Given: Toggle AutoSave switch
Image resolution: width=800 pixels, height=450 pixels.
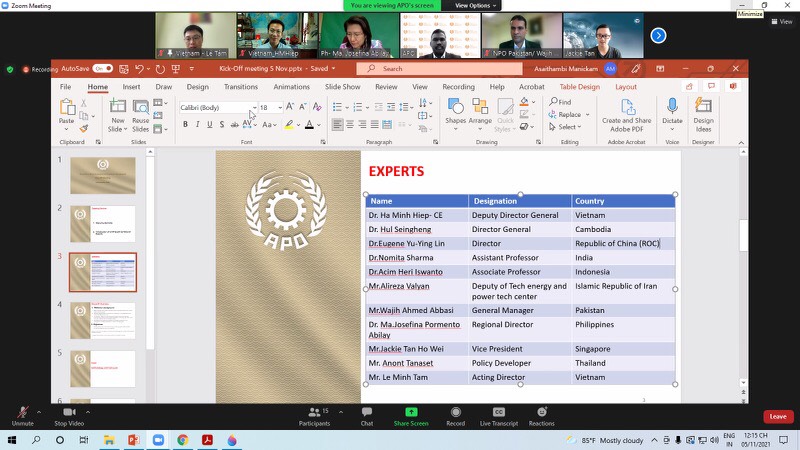Looking at the screenshot, I should 103,68.
